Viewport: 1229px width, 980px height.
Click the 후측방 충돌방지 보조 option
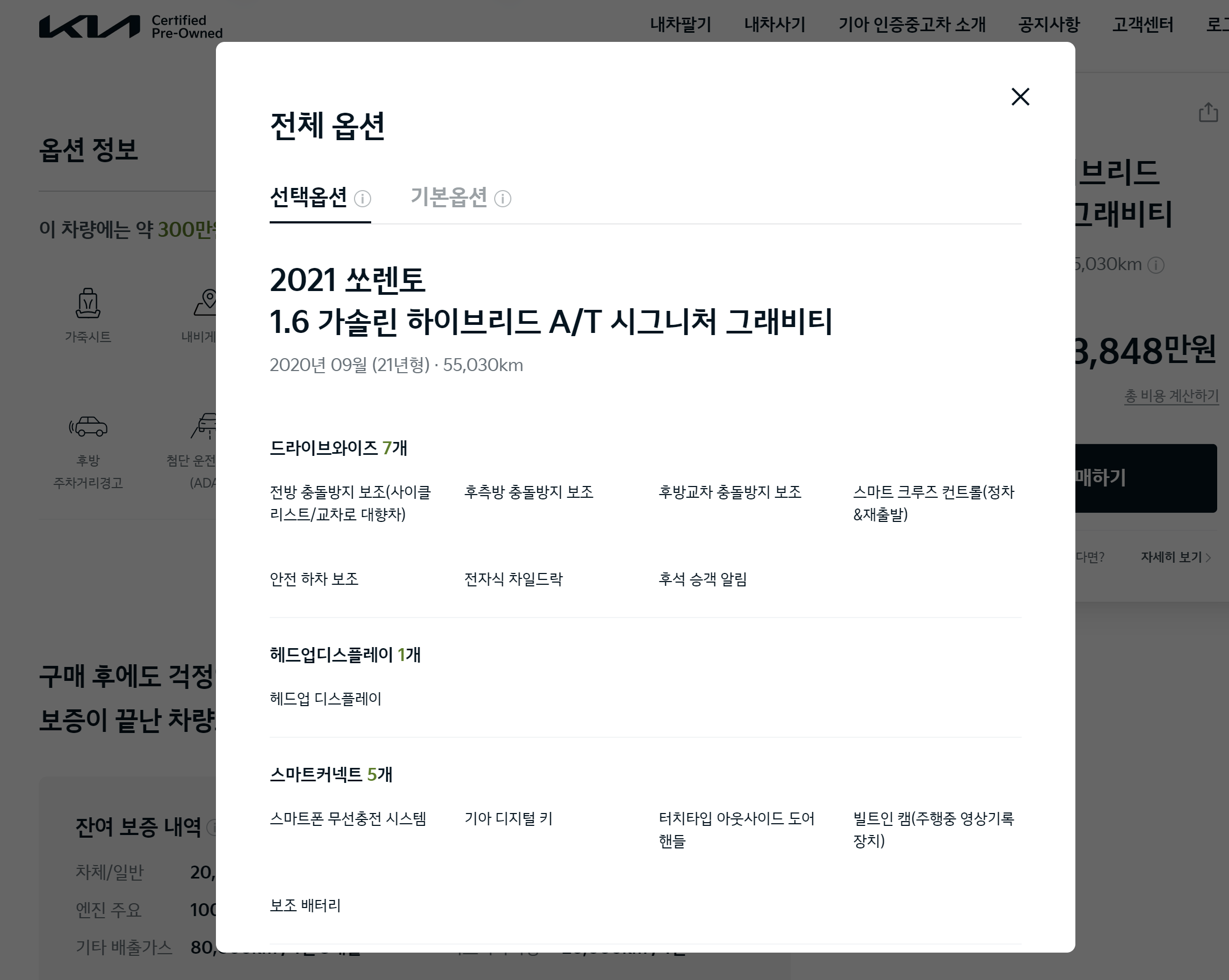click(529, 492)
